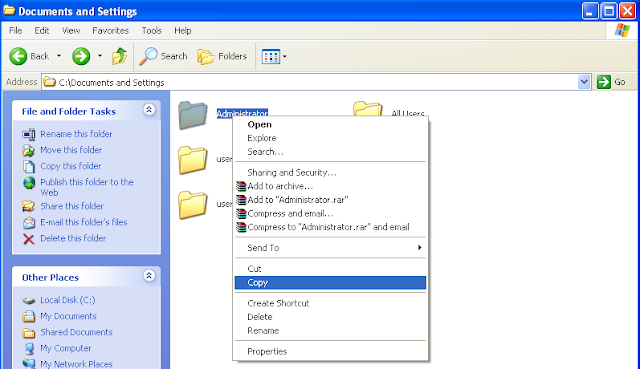
Task: Click the Publish to Web globe icon
Action: 29,182
